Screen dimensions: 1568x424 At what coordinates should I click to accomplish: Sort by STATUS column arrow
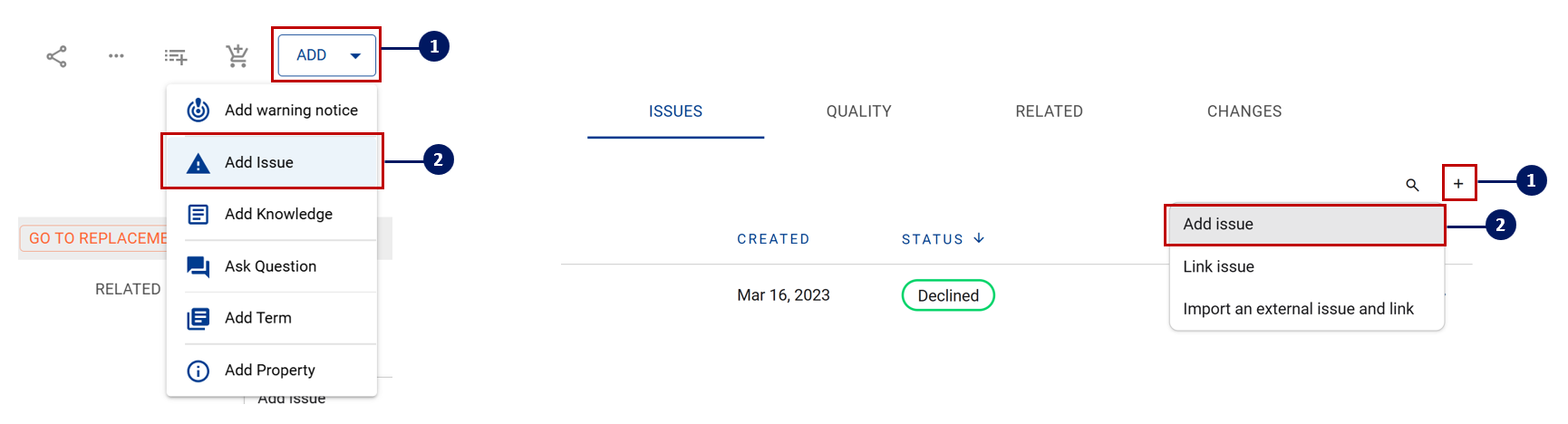point(979,238)
